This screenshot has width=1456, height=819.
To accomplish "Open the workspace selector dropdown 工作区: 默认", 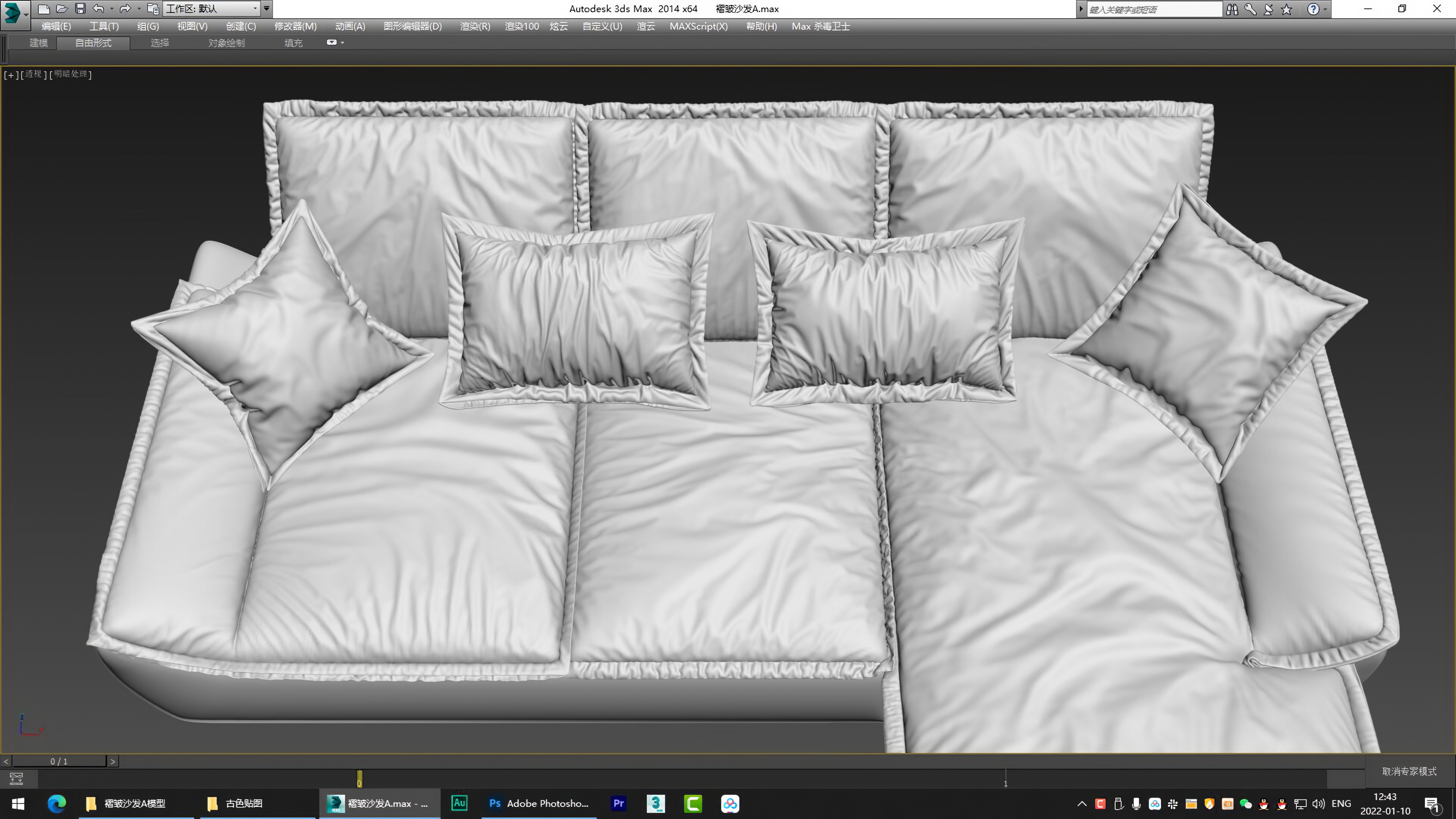I will [209, 8].
